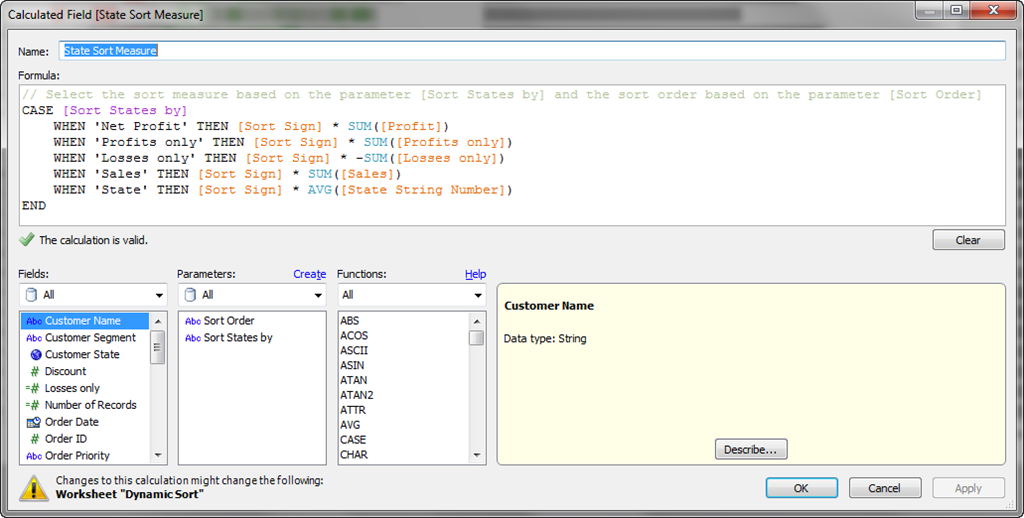Click the Fields list scroll up arrow
The height and width of the screenshot is (518, 1024).
(157, 321)
